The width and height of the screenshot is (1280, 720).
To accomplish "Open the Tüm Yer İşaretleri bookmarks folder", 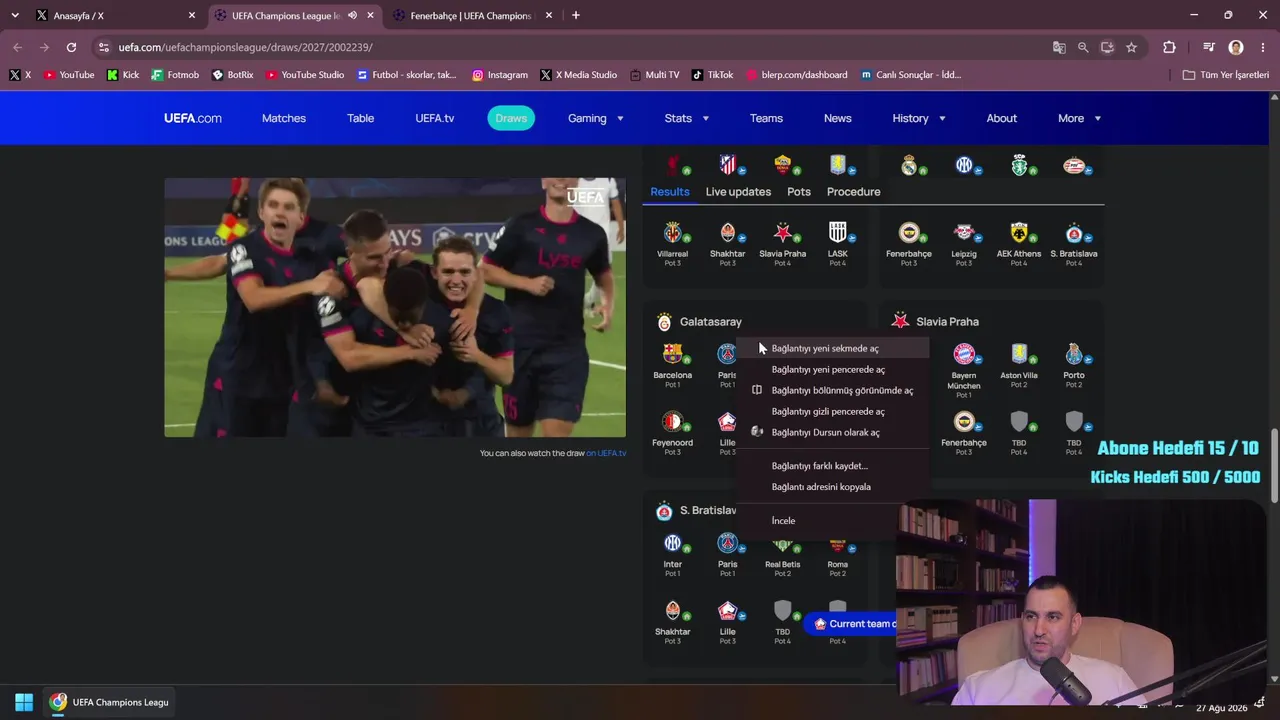I will (x=1225, y=75).
